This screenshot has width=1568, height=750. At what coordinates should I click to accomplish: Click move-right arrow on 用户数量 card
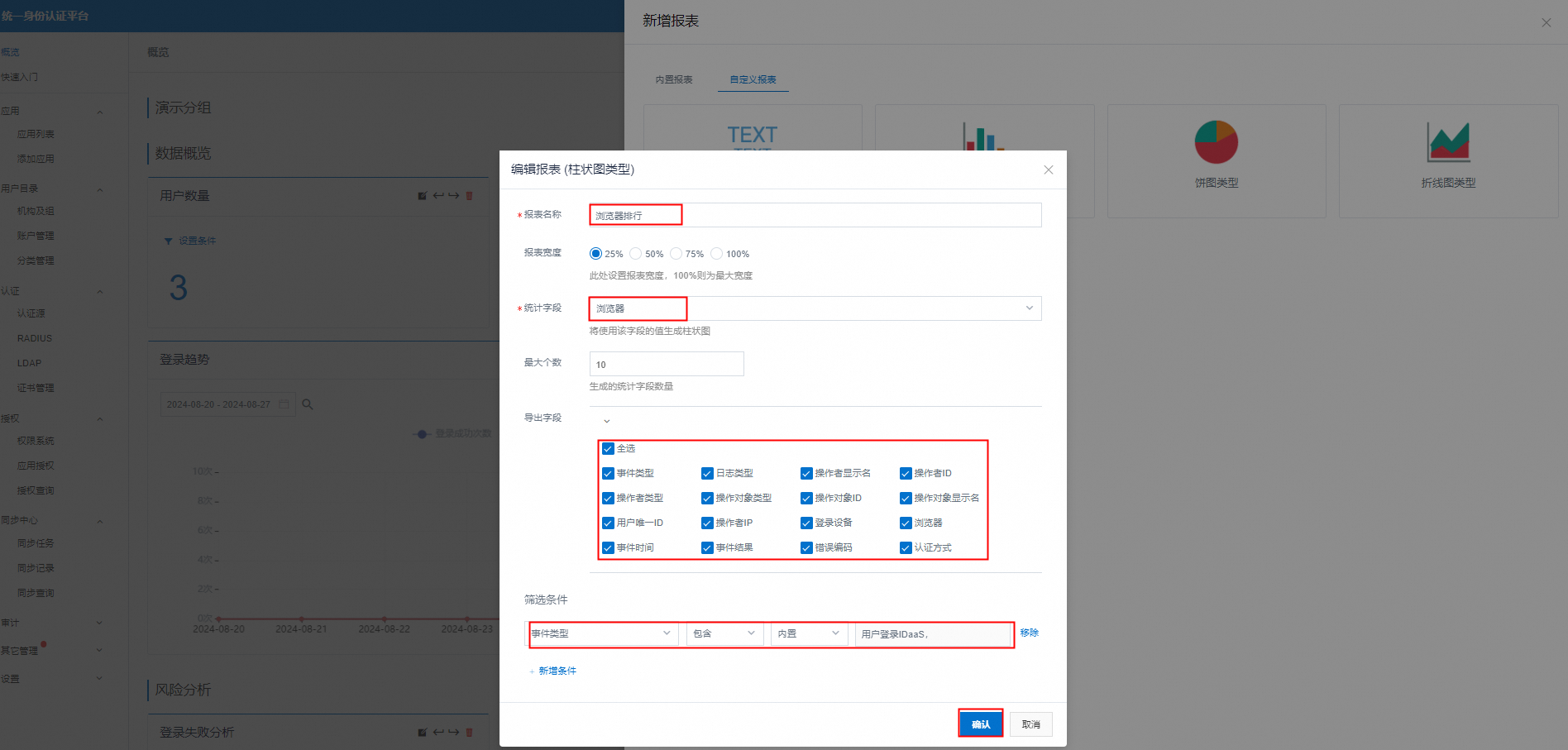click(453, 196)
